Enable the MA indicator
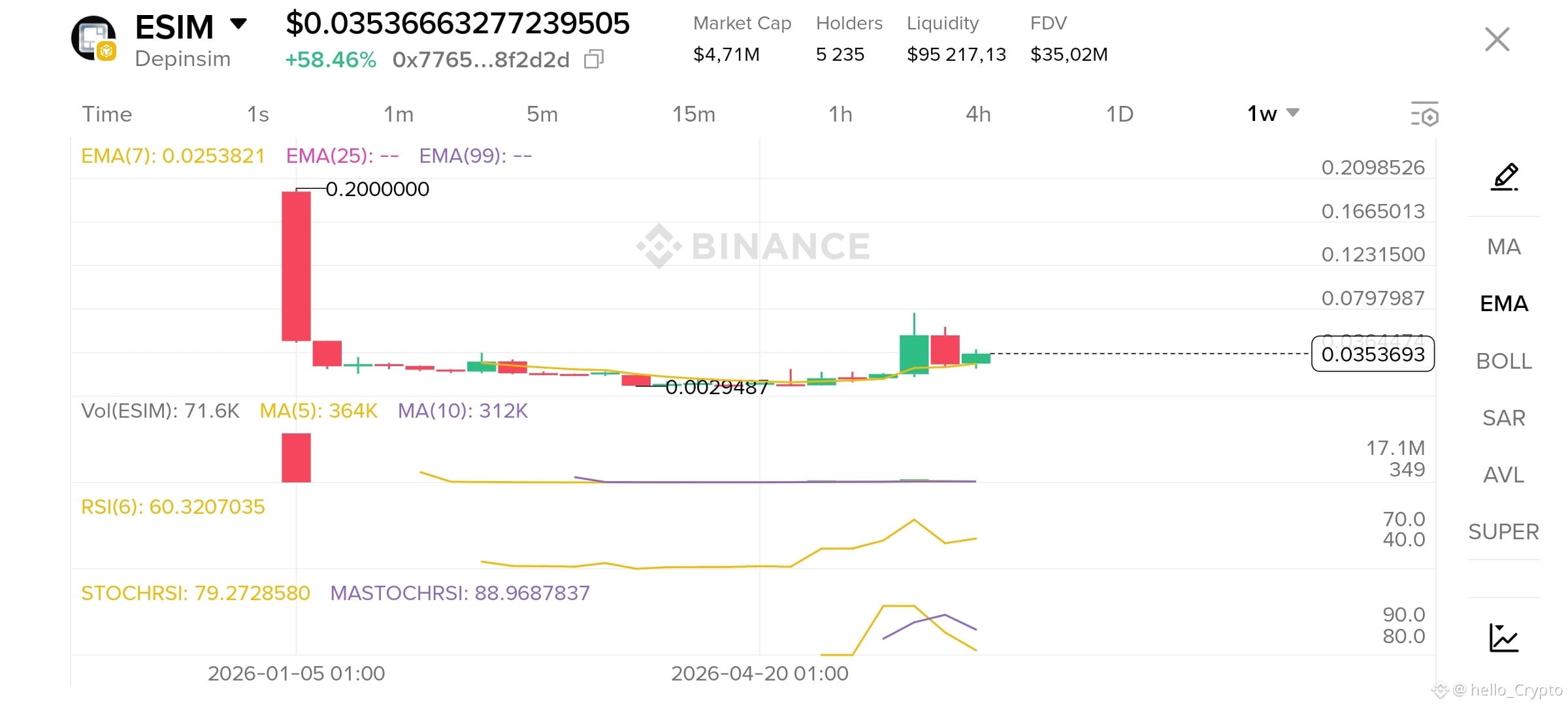This screenshot has width=1568, height=706. [x=1504, y=247]
